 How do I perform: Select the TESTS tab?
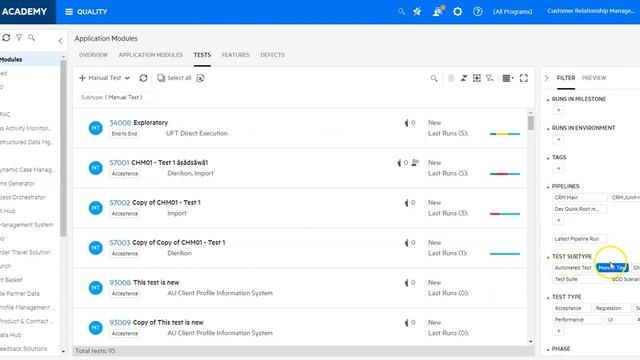(x=202, y=55)
